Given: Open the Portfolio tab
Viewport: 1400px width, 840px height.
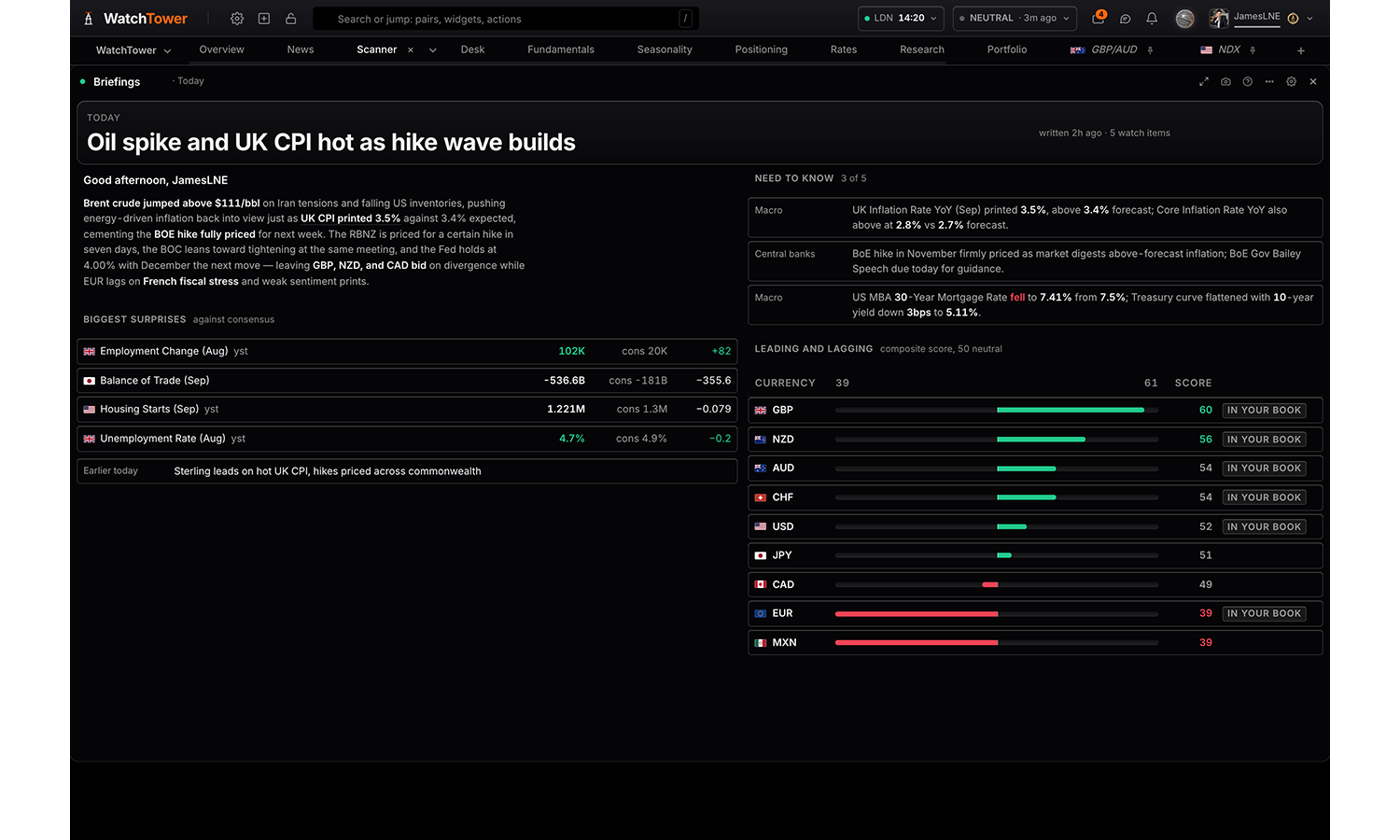Looking at the screenshot, I should pos(1007,50).
